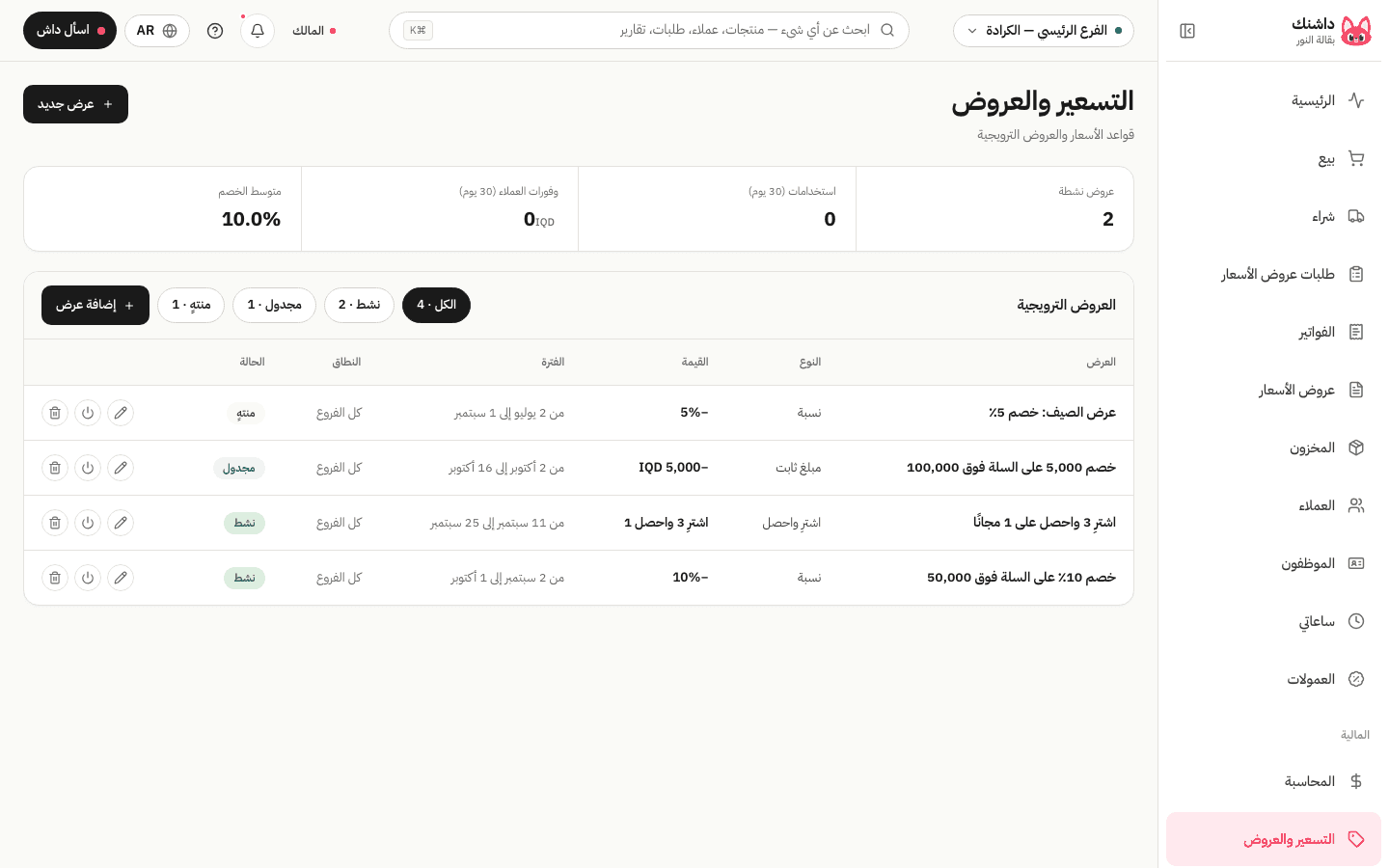Collapse the sidebar panel icon
Screen dimensions: 1389x868
(1187, 31)
